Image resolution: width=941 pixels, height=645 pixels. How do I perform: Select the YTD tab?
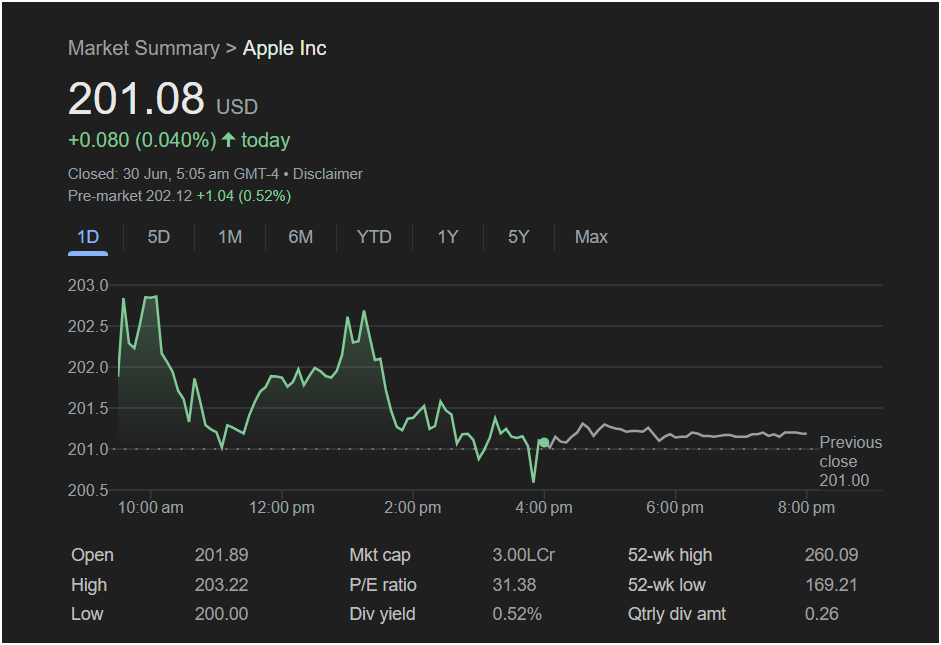pyautogui.click(x=374, y=237)
